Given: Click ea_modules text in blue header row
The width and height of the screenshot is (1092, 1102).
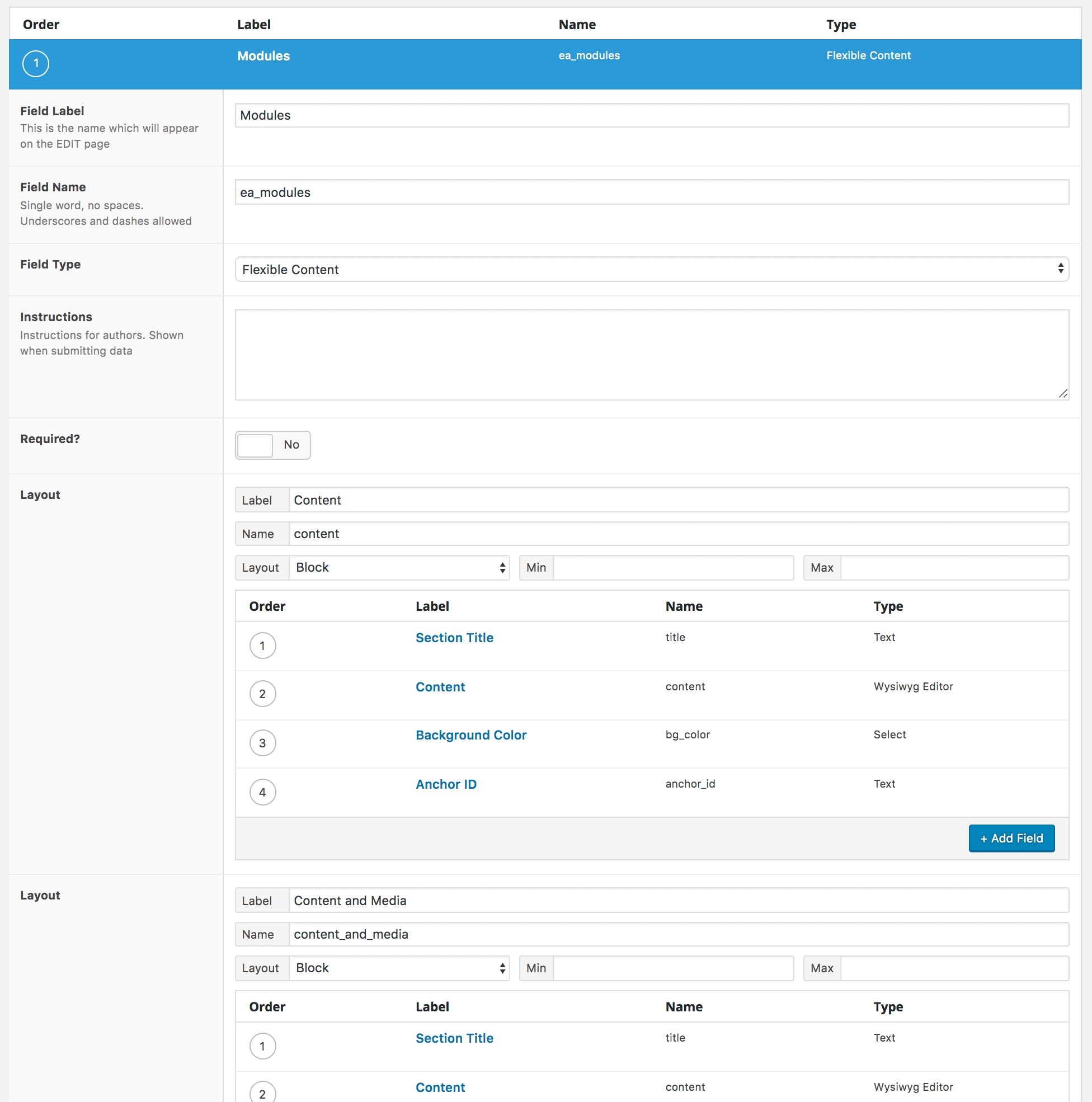Looking at the screenshot, I should [x=589, y=55].
